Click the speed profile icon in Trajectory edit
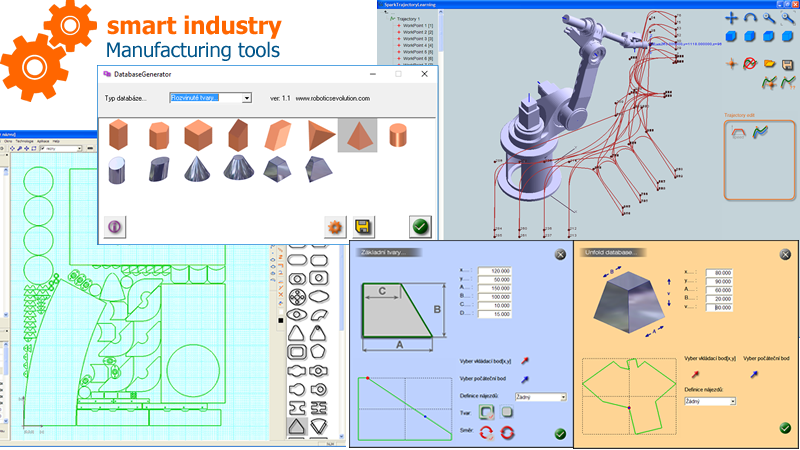The height and width of the screenshot is (450, 800). click(738, 134)
